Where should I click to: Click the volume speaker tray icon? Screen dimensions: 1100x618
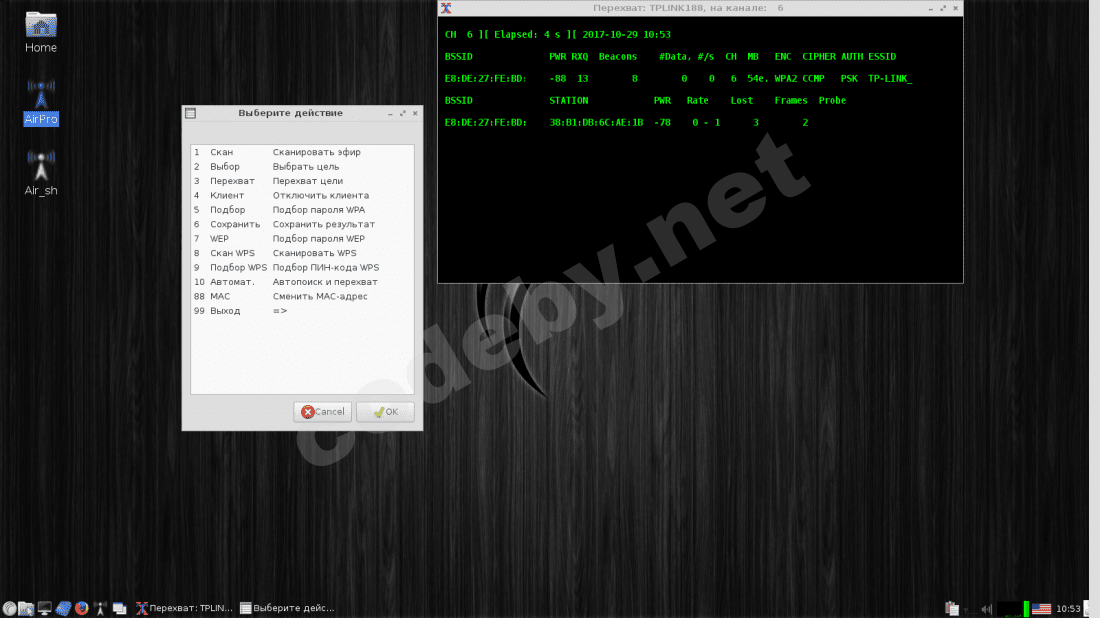coord(986,609)
